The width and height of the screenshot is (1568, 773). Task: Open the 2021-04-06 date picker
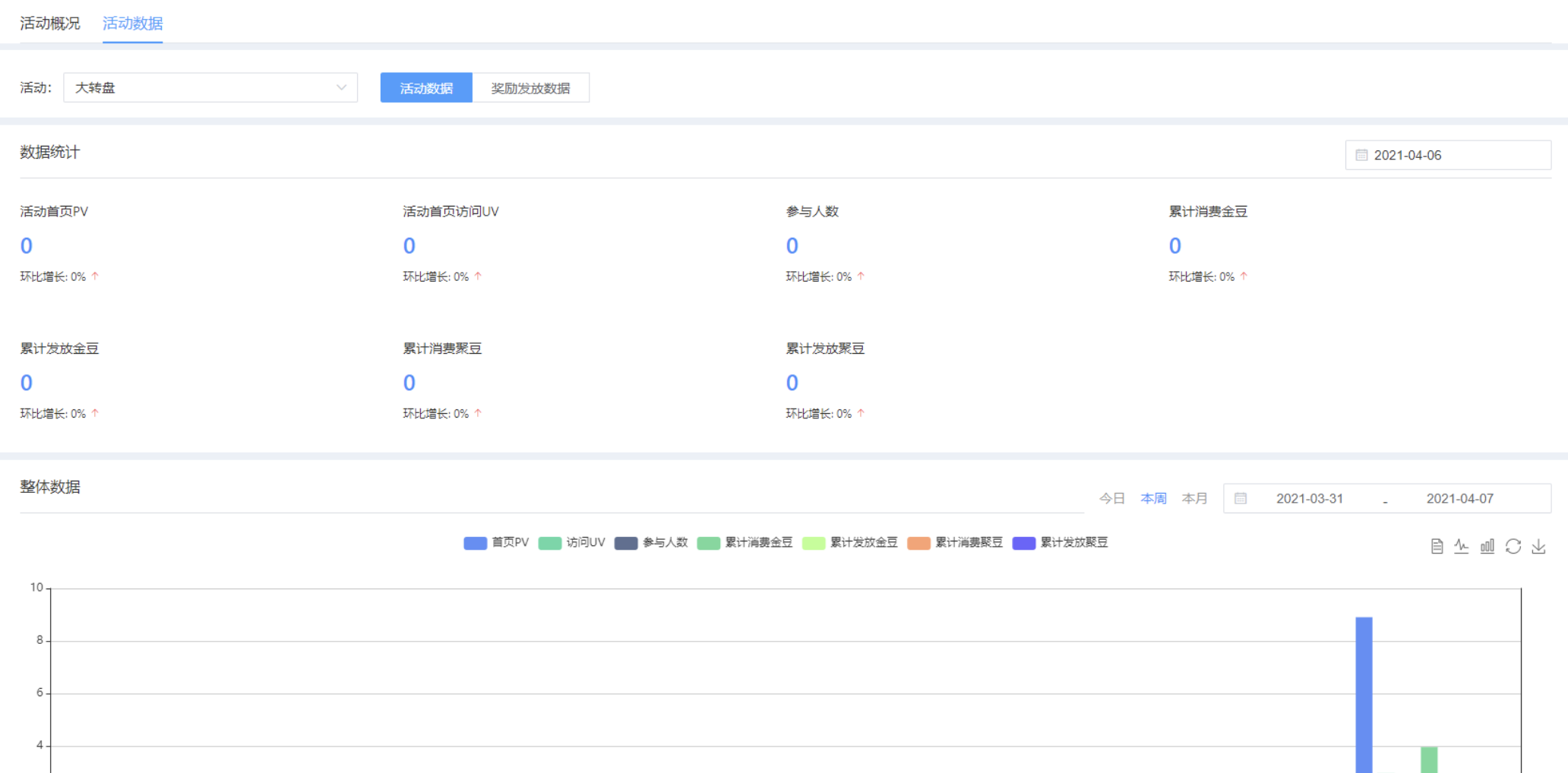click(x=1447, y=155)
